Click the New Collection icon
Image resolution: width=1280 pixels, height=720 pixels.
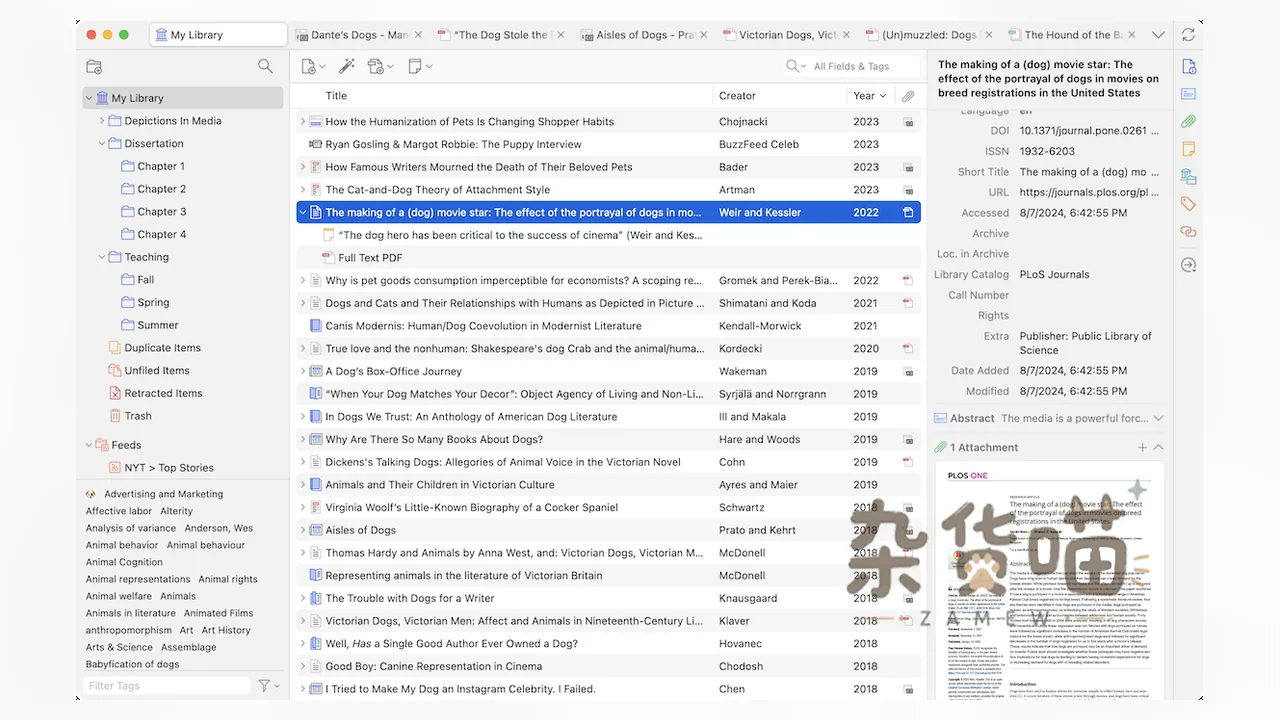coord(94,66)
